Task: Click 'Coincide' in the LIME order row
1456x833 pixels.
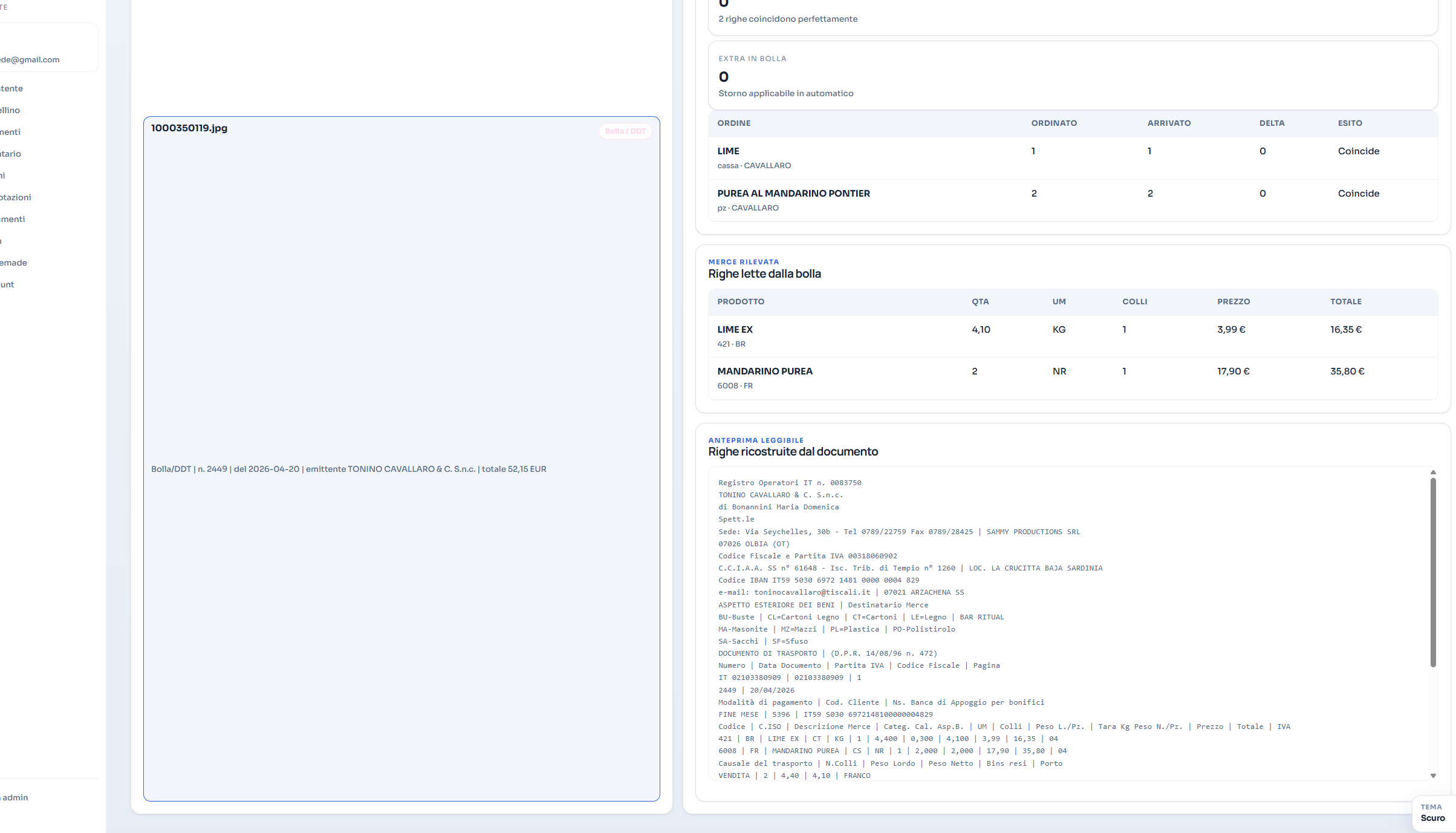Action: point(1358,151)
